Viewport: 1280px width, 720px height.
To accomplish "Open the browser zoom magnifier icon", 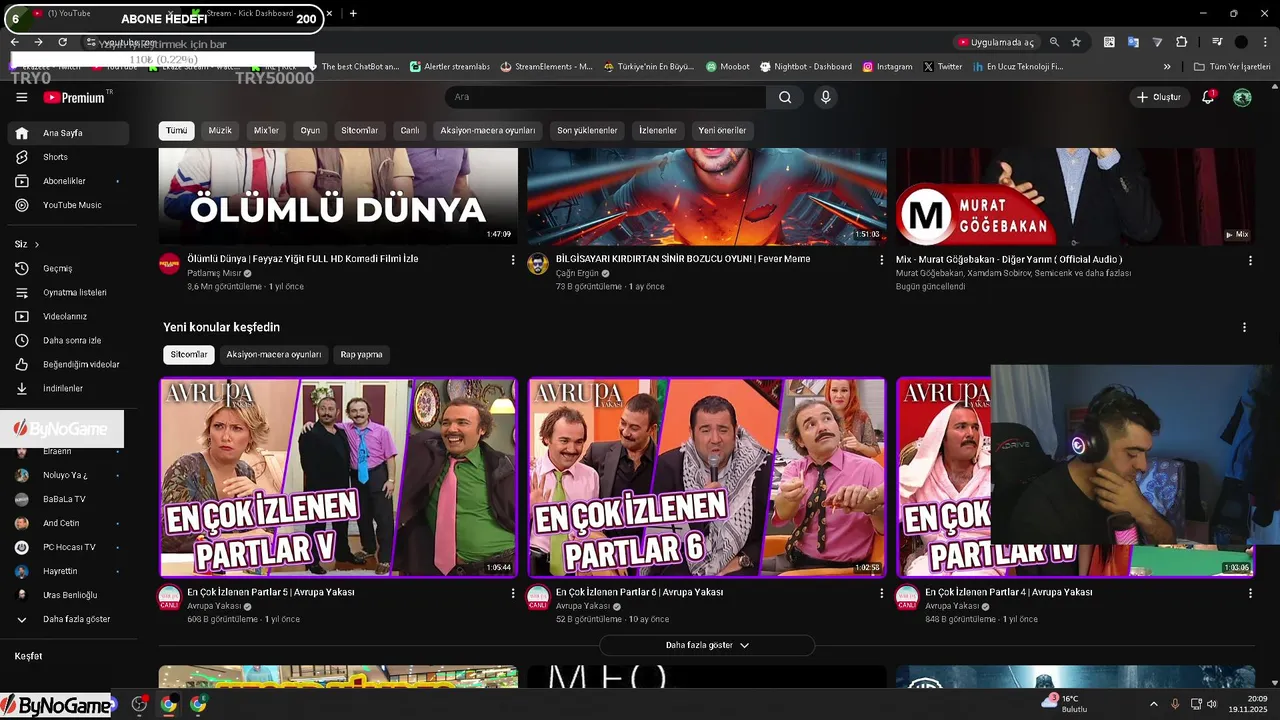I will [x=1054, y=42].
